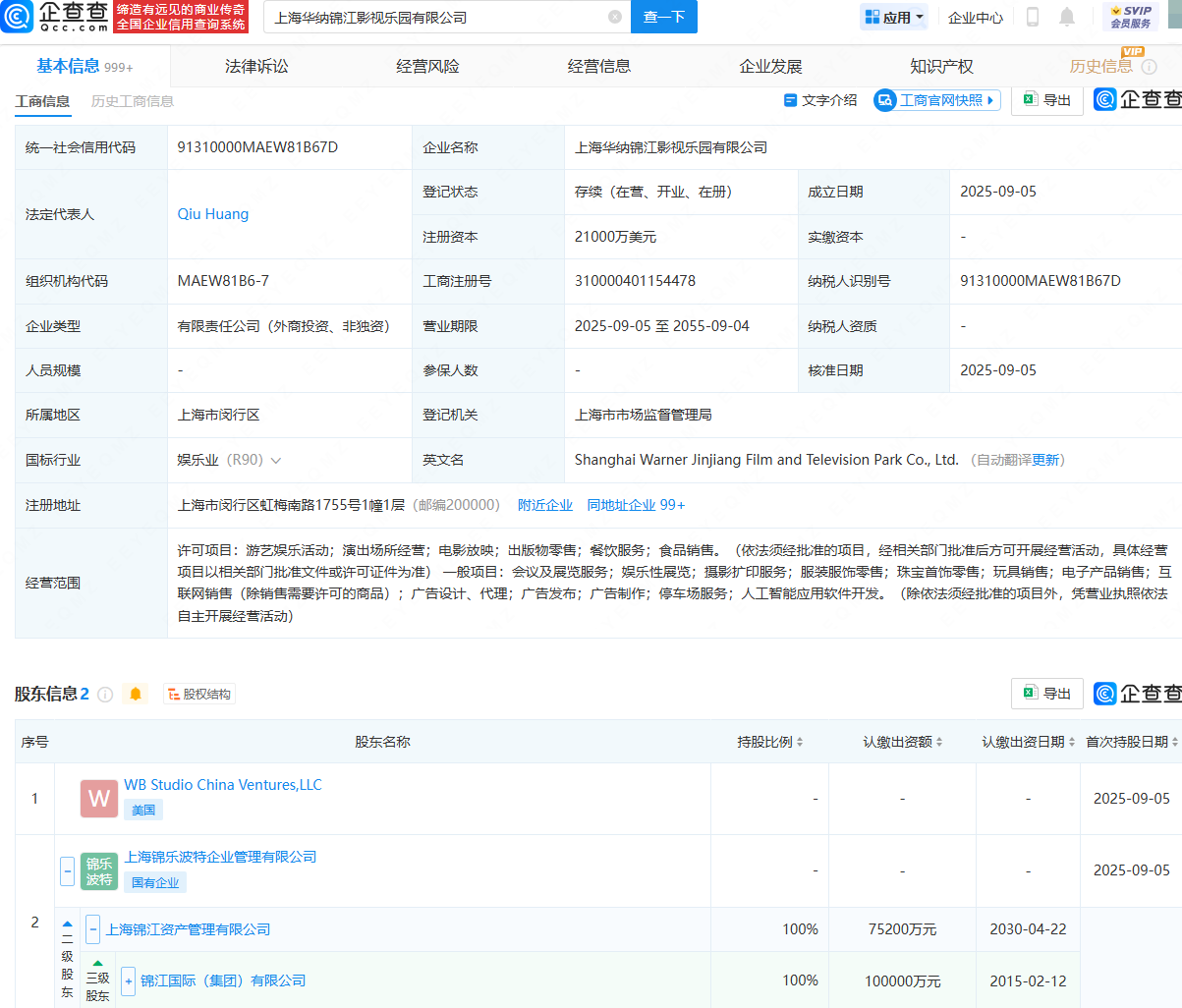The width and height of the screenshot is (1182, 1008).
Task: Open WB Studio China Ventures logo thumbnail
Action: coord(99,799)
